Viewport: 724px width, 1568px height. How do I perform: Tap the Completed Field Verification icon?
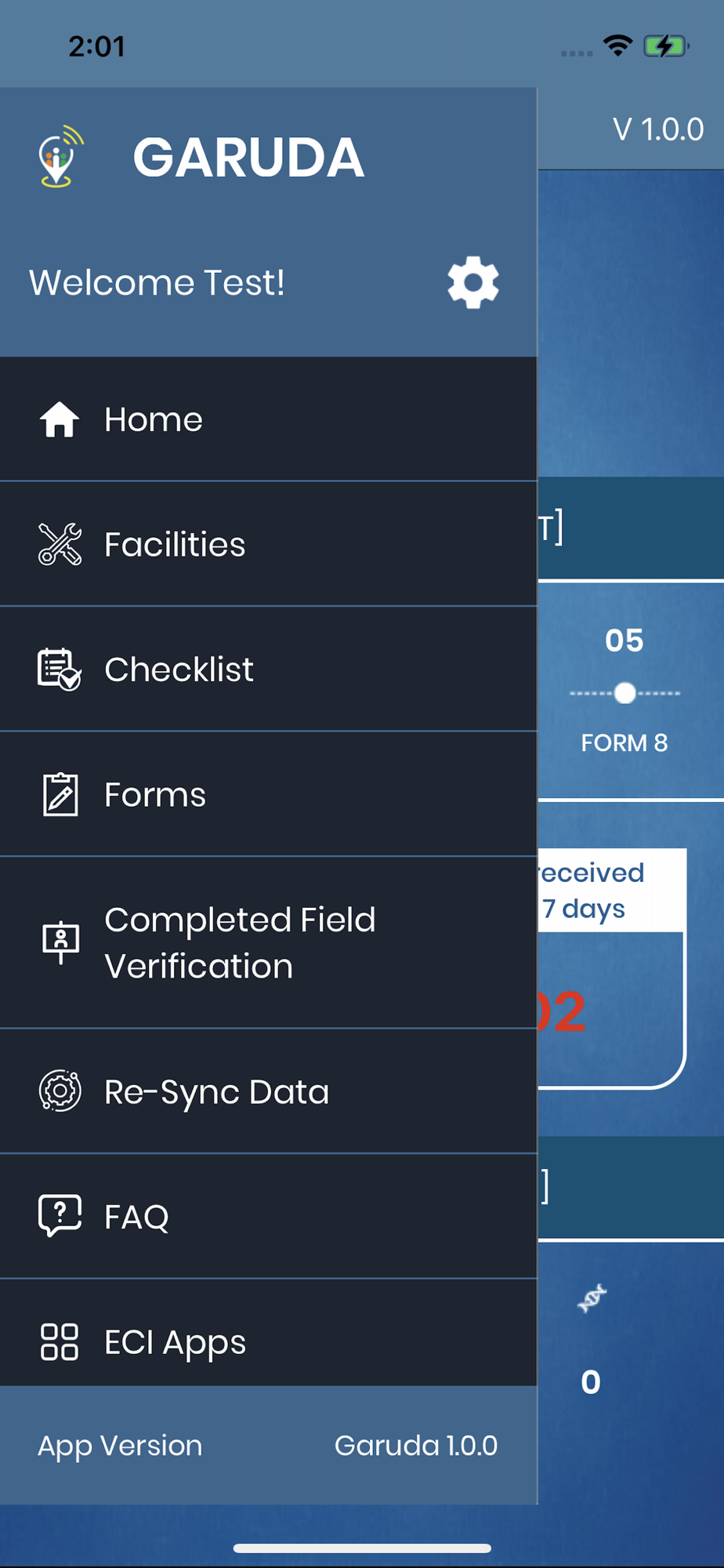coord(60,943)
